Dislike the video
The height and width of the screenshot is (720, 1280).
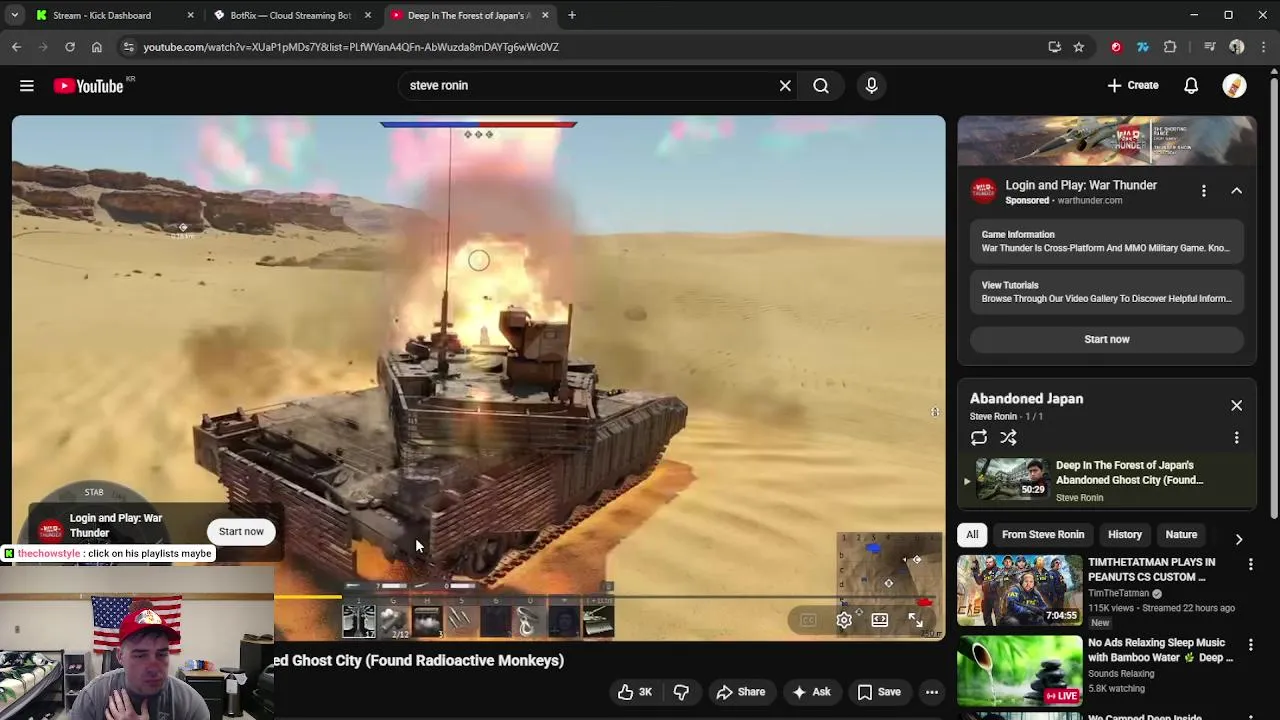(681, 692)
